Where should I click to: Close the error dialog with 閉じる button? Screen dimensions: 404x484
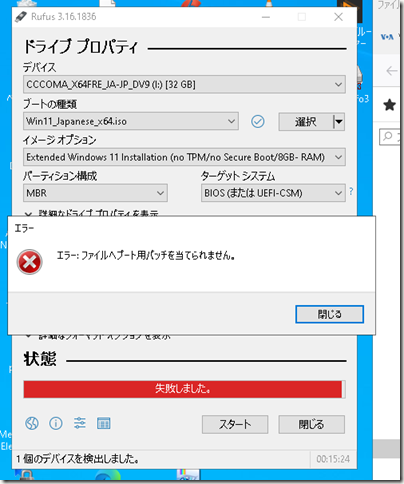pos(329,314)
